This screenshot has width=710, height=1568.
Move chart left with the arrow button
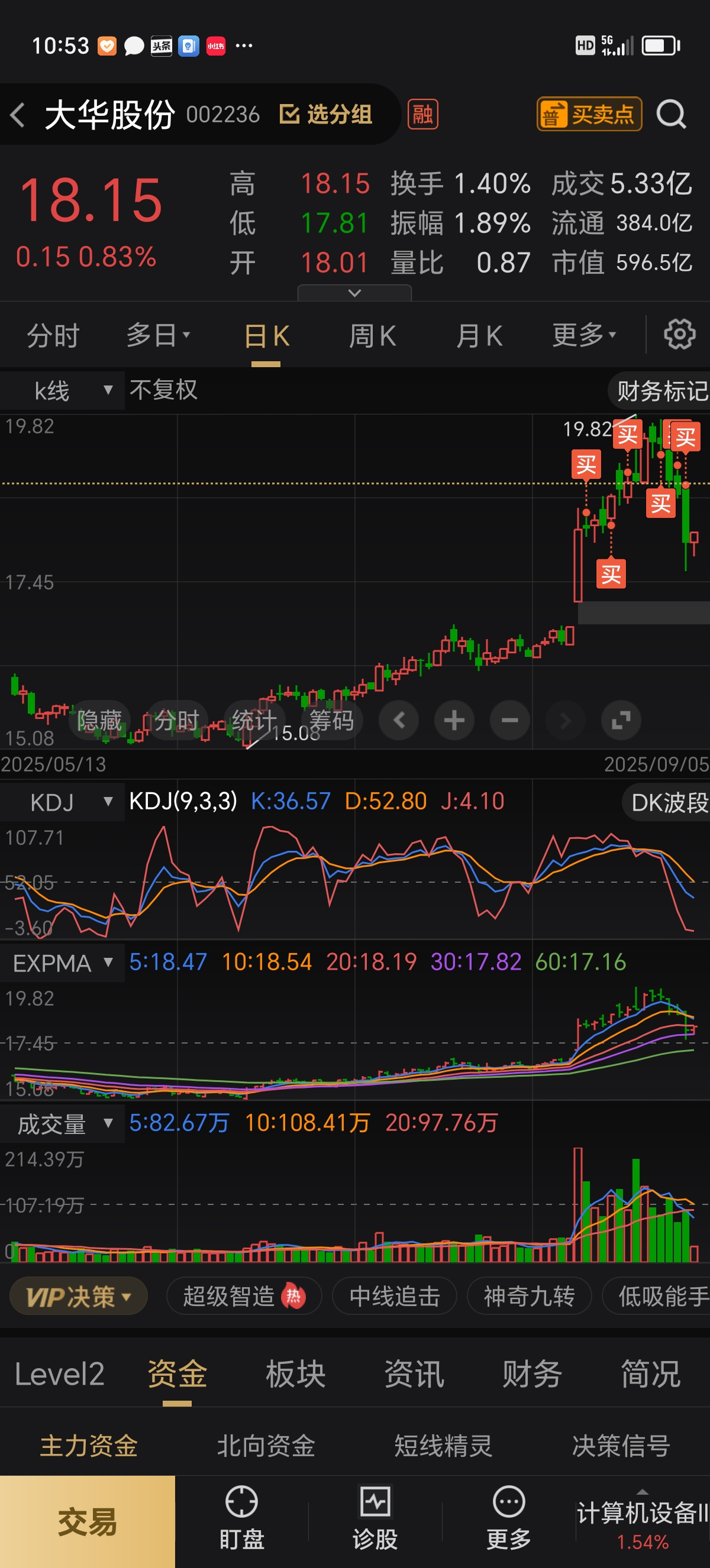399,721
